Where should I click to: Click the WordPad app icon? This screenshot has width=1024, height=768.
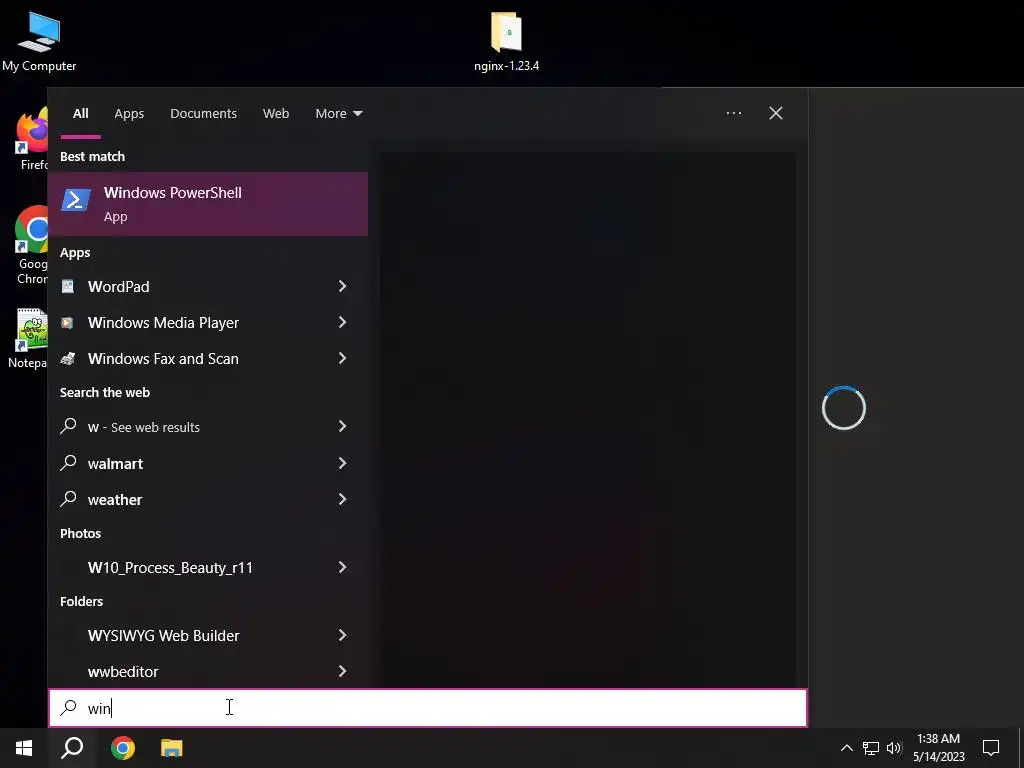click(68, 286)
